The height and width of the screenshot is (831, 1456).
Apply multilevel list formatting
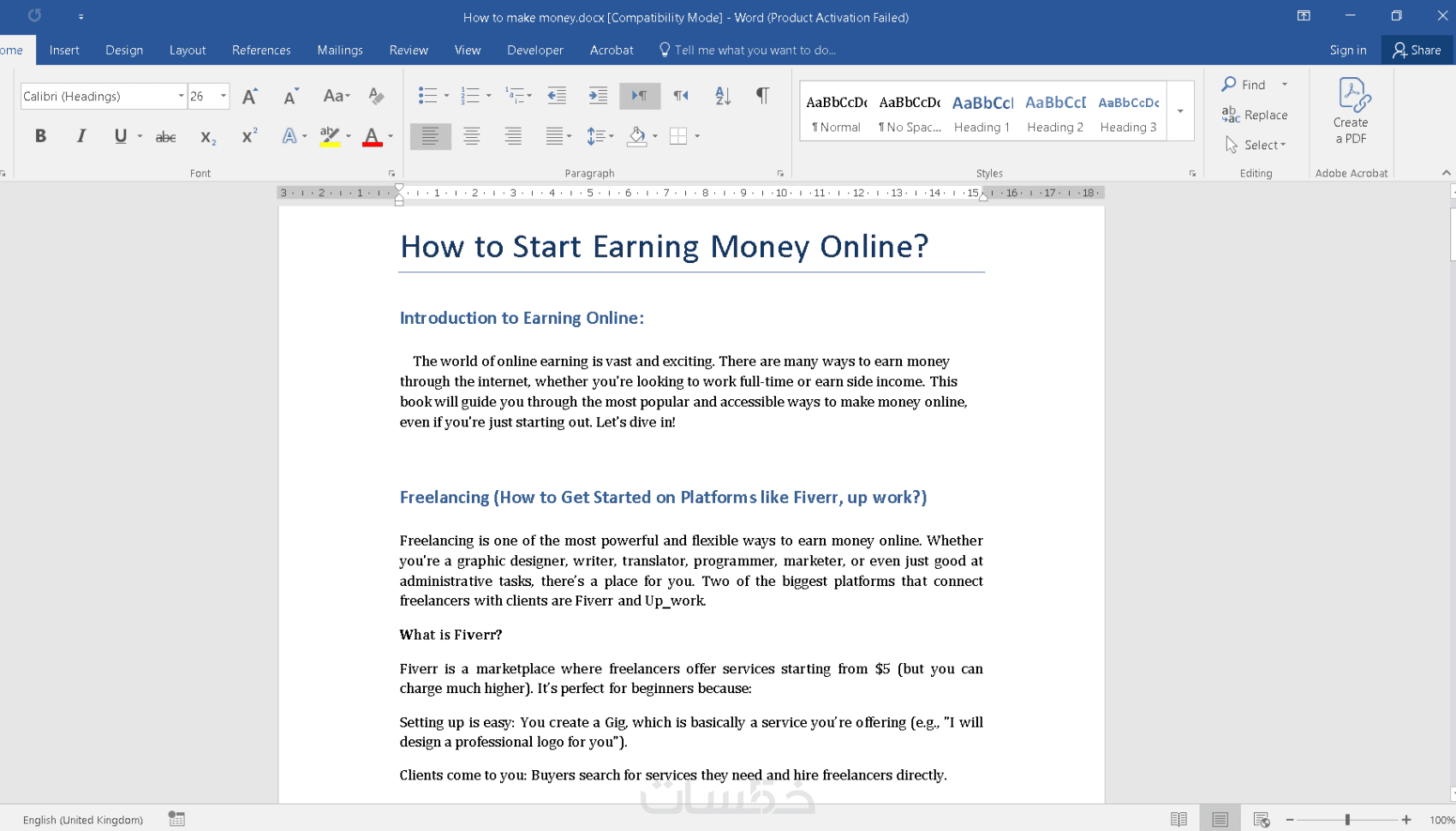coord(514,96)
